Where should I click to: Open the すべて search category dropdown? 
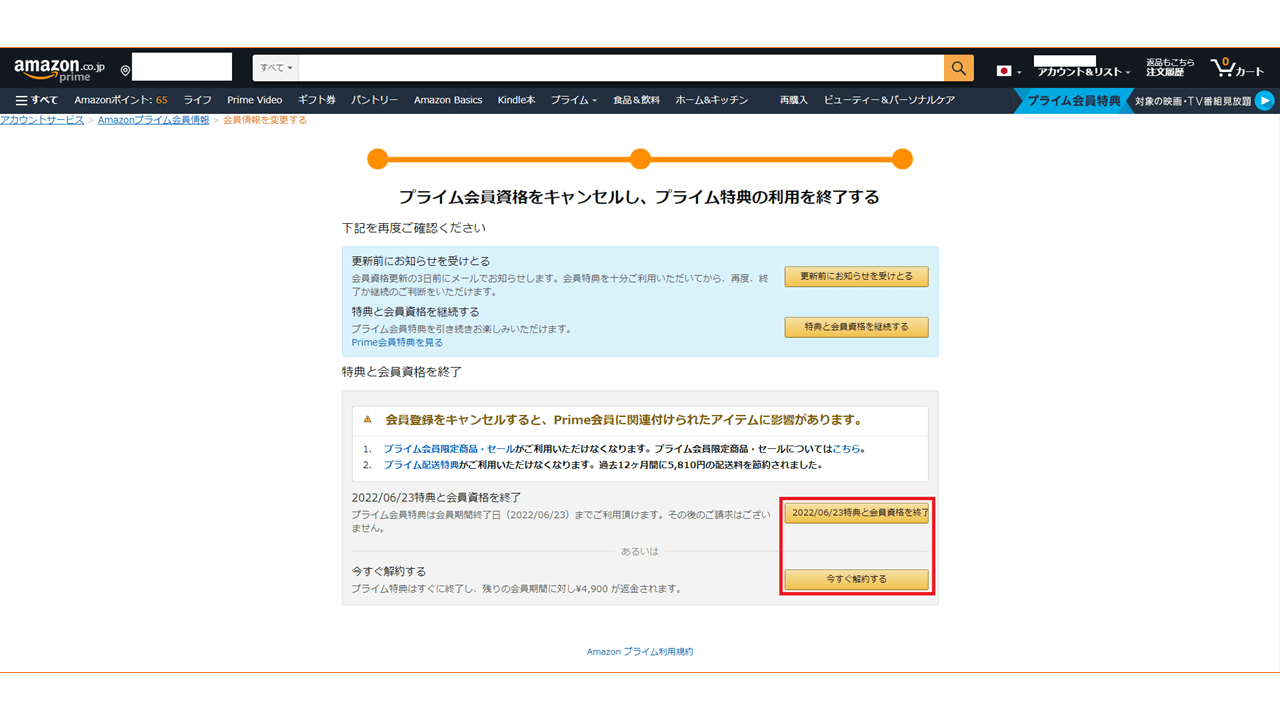(x=274, y=67)
